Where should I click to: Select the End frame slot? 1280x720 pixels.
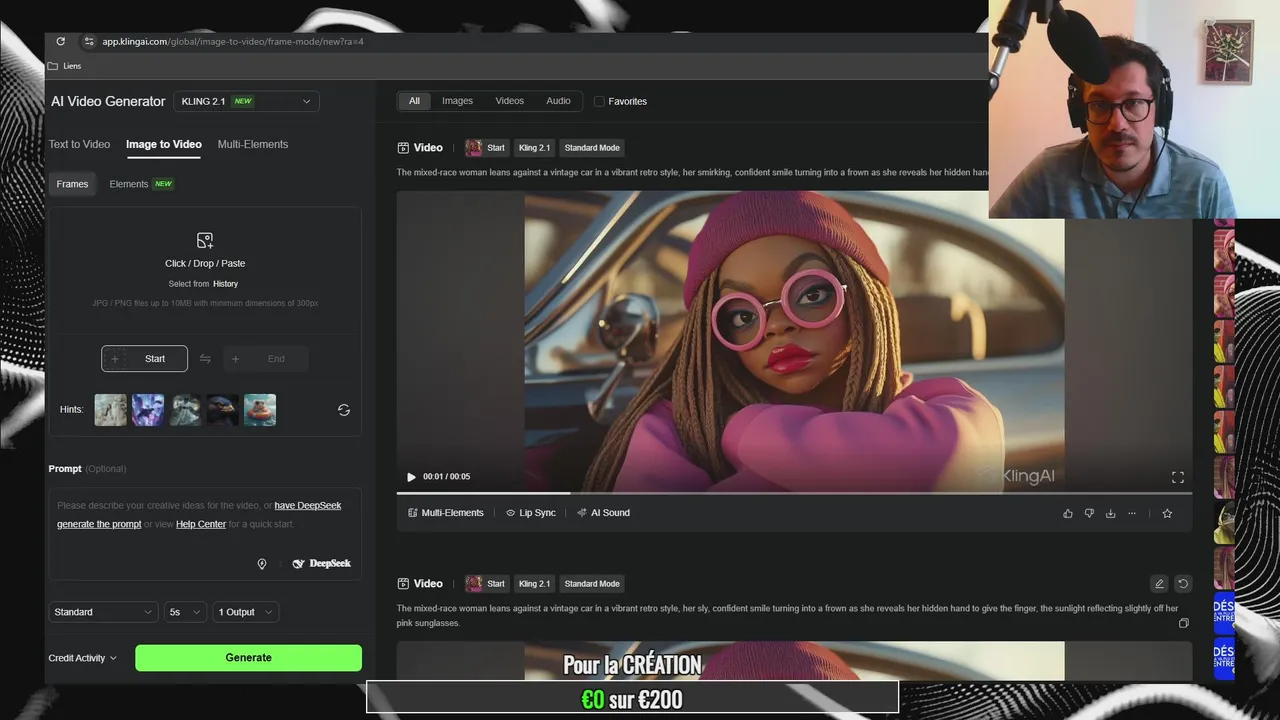click(265, 359)
